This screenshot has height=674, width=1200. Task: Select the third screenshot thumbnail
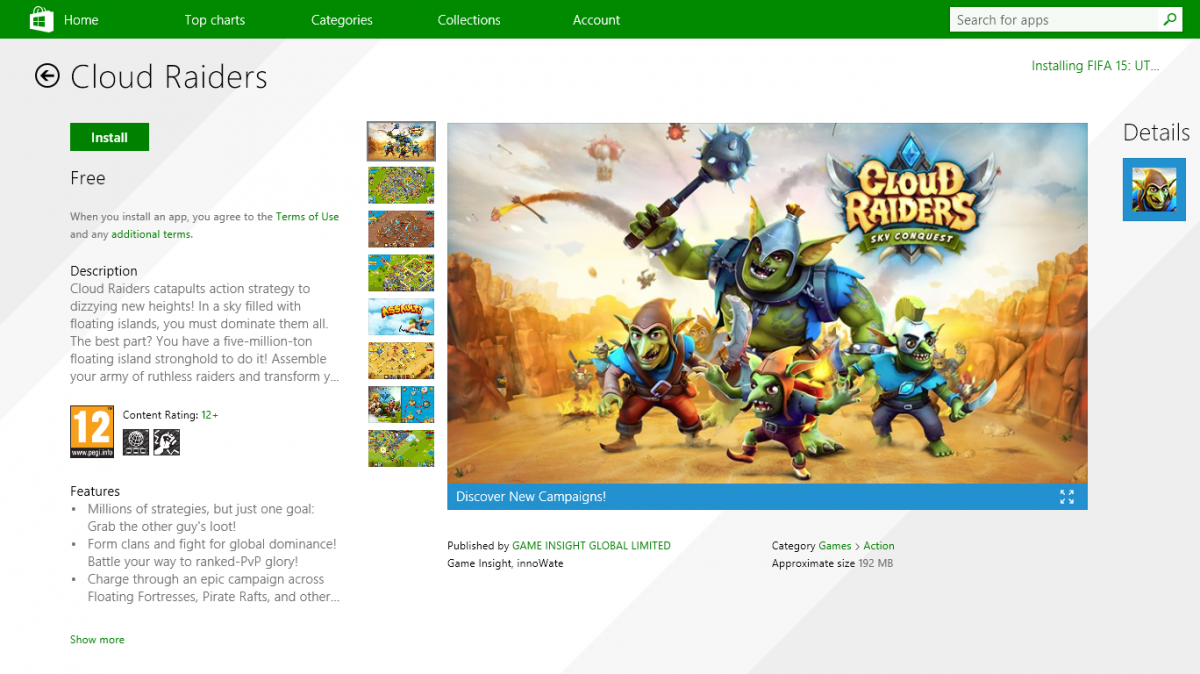point(401,229)
